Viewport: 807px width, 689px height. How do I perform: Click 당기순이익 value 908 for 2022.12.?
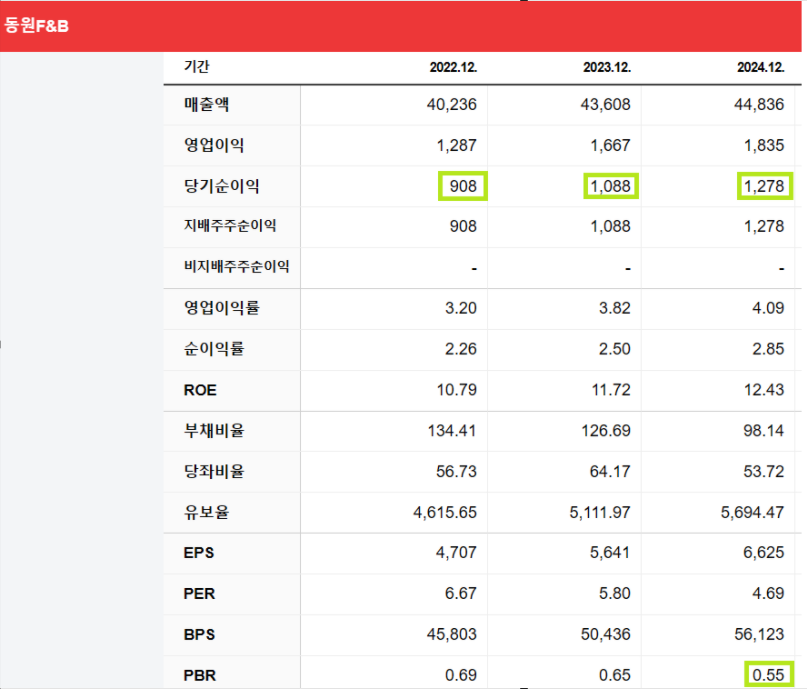tap(463, 186)
